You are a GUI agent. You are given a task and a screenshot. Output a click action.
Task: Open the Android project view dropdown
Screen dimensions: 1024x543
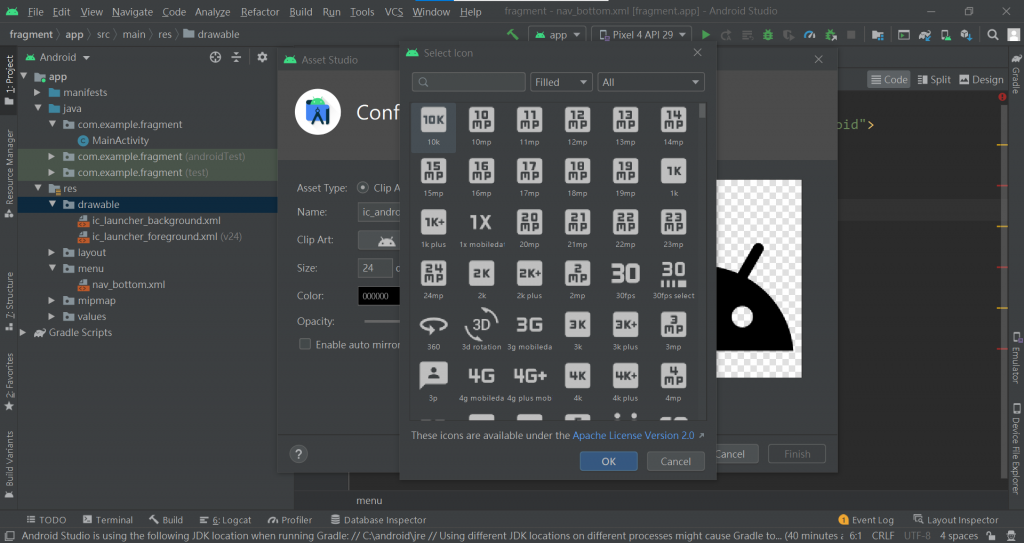point(57,58)
